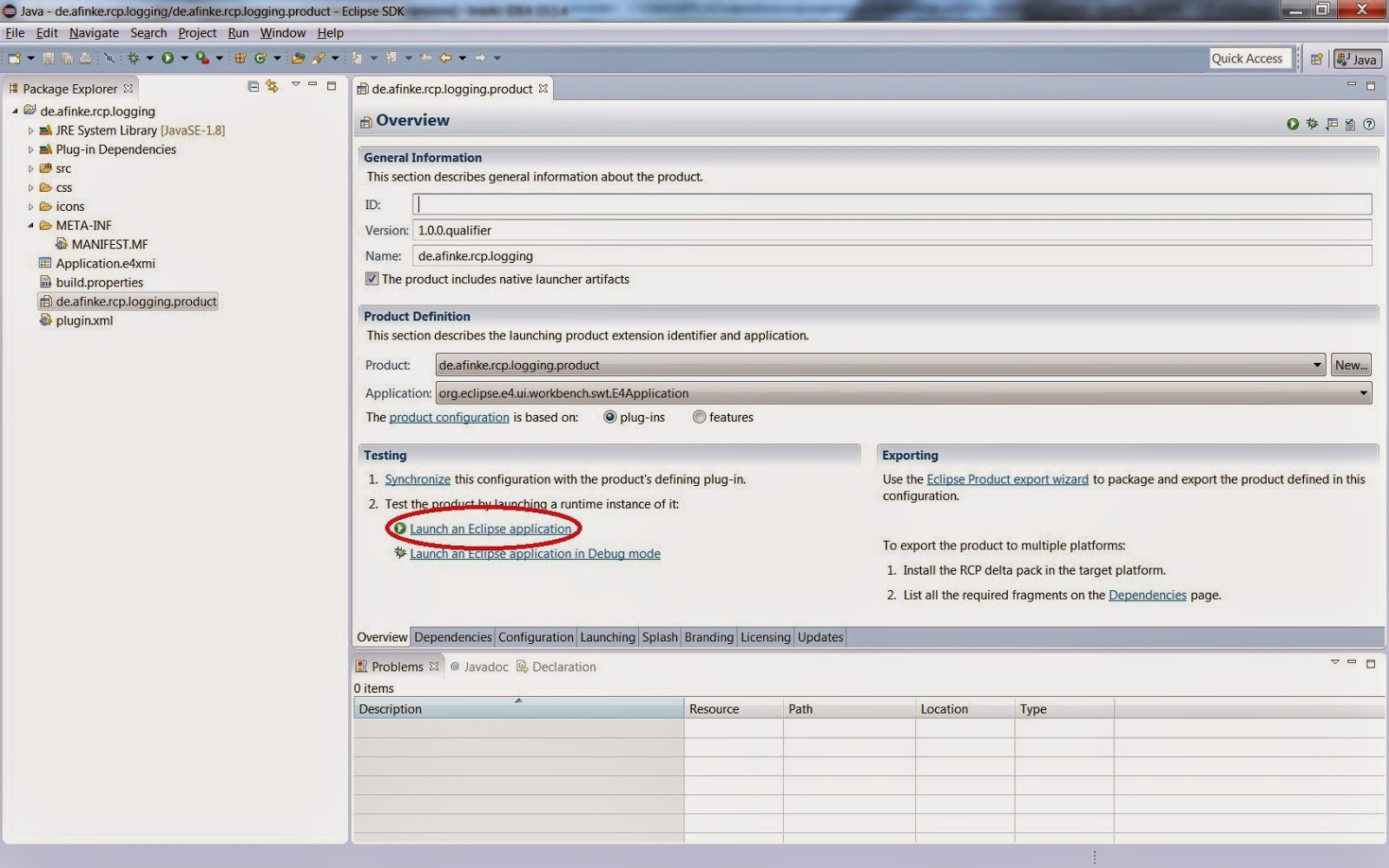
Task: Open the Navigate menu
Action: 94,32
